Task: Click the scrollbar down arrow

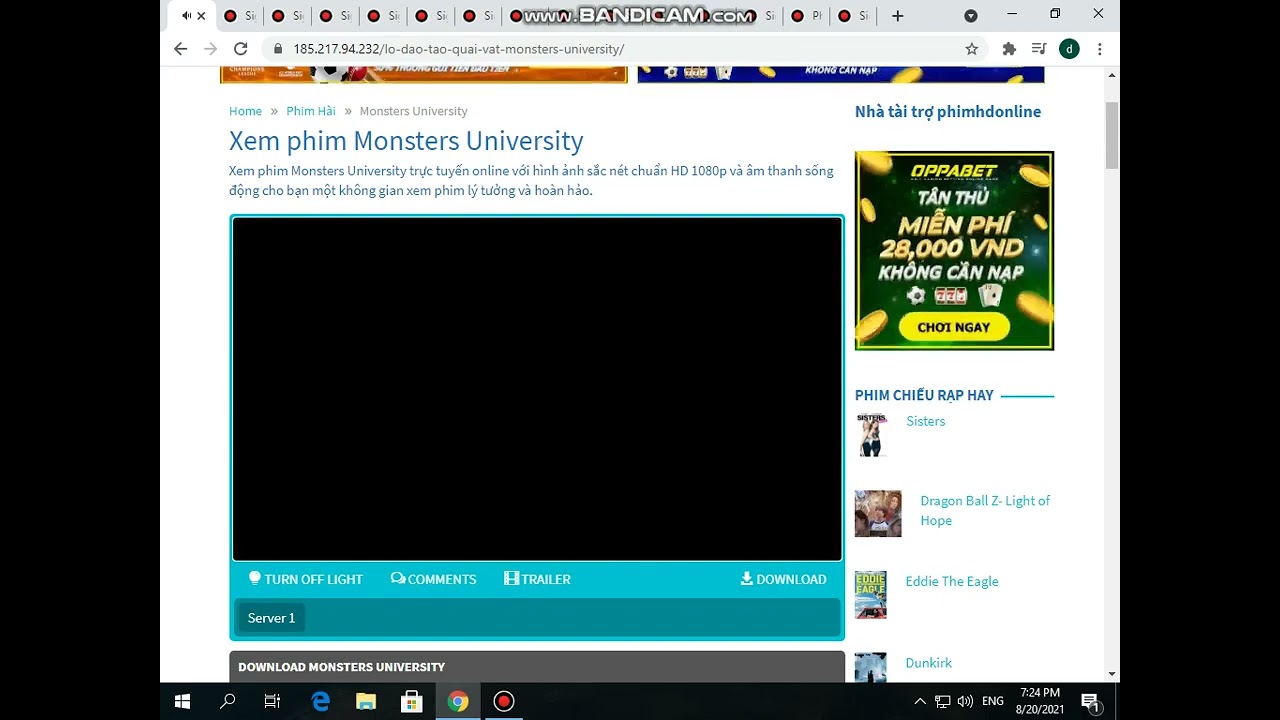Action: click(x=1112, y=675)
